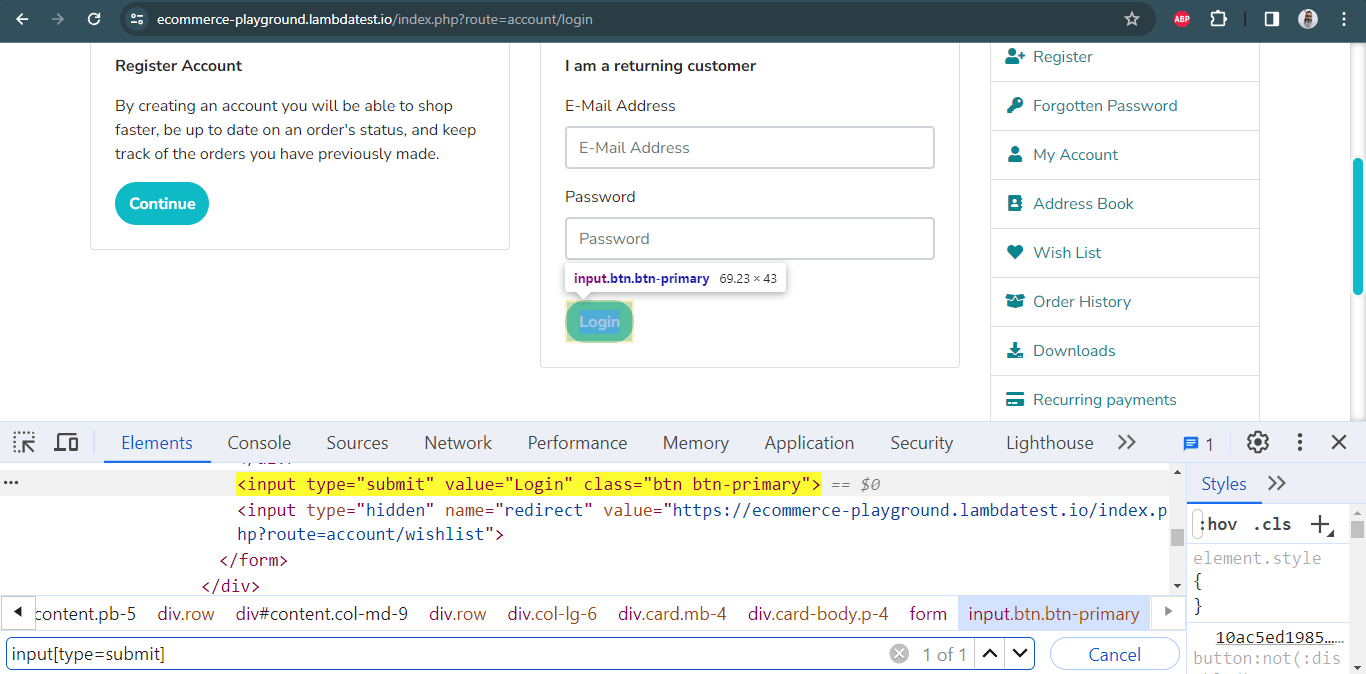Click the E-Mail Address input field
This screenshot has height=674, width=1366.
pyautogui.click(x=749, y=147)
